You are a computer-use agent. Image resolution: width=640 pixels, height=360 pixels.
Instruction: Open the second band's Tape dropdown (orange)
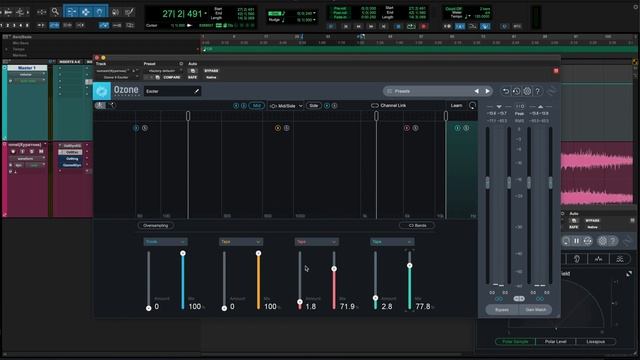pos(241,242)
